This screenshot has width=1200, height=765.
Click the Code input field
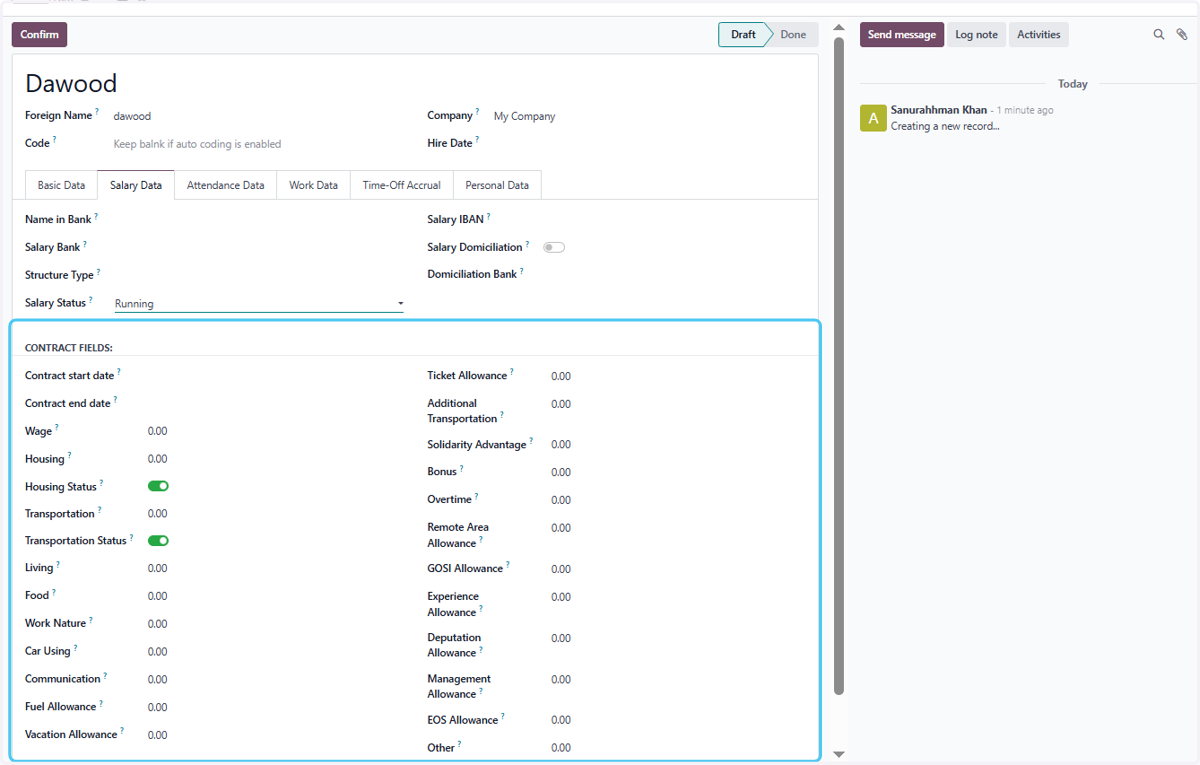[x=259, y=144]
